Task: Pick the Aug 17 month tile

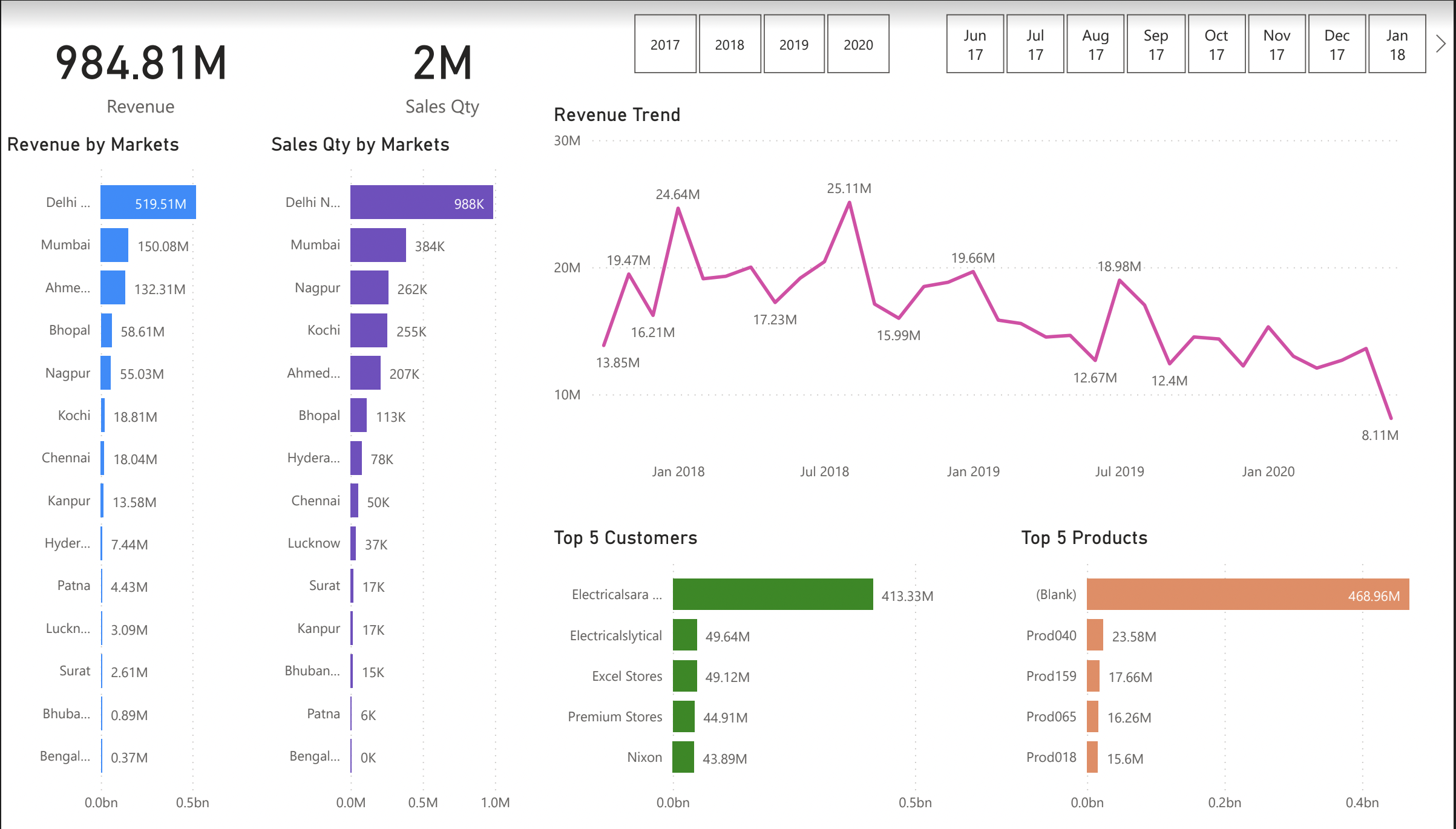Action: [1095, 44]
